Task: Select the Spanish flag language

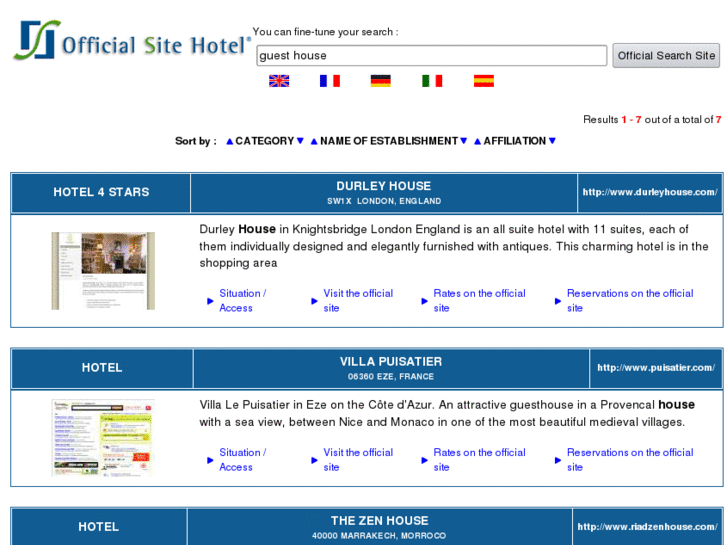Action: pos(484,81)
